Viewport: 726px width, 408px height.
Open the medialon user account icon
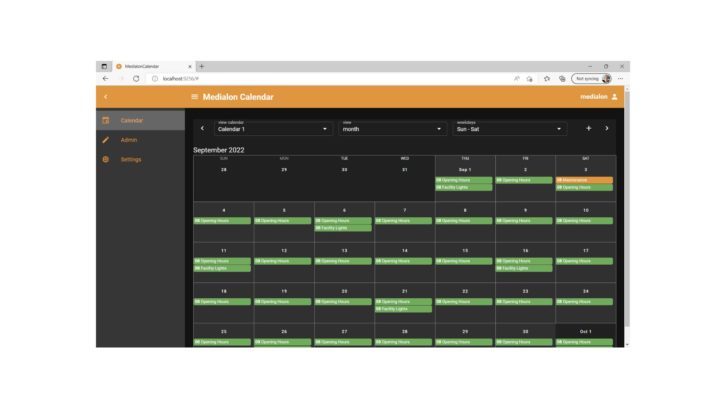tap(614, 97)
